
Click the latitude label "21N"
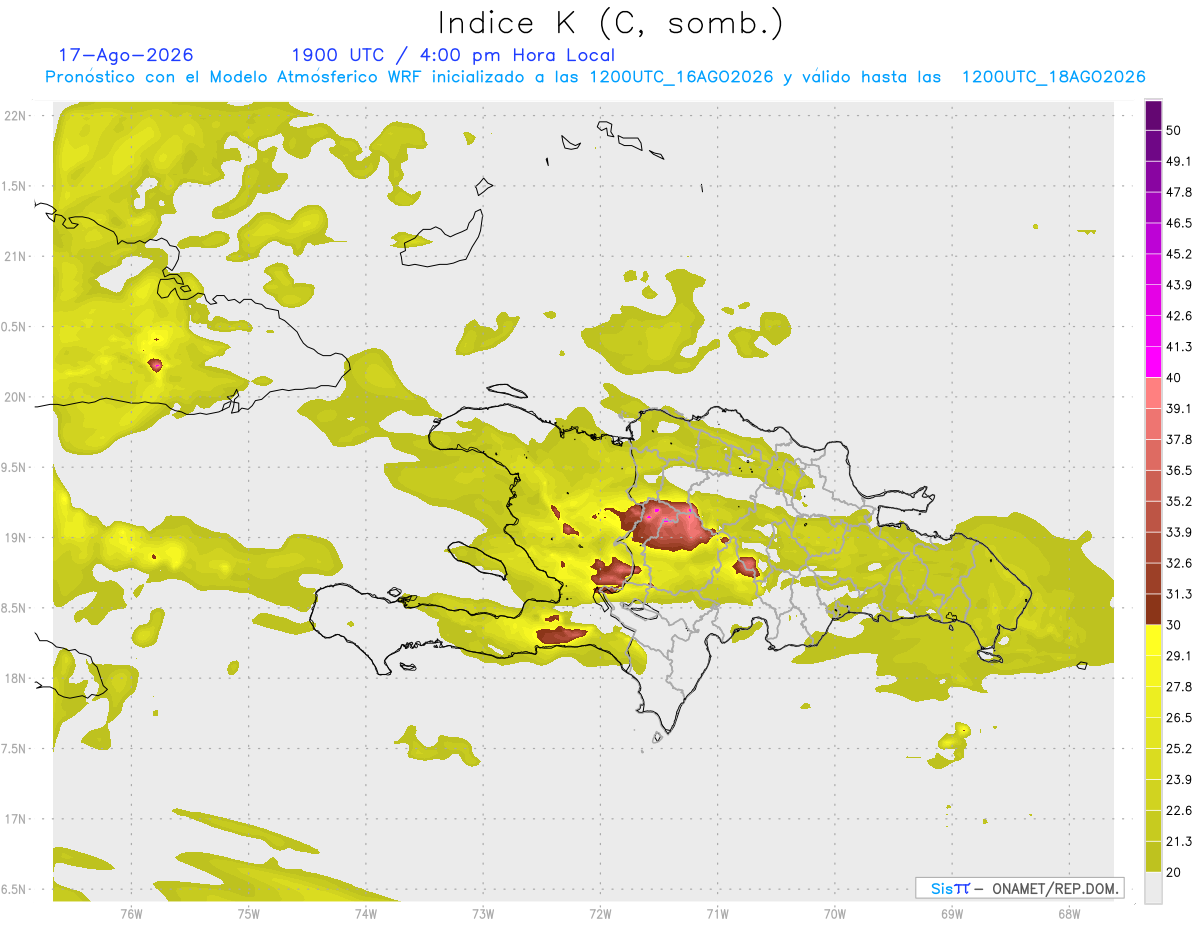click(16, 256)
